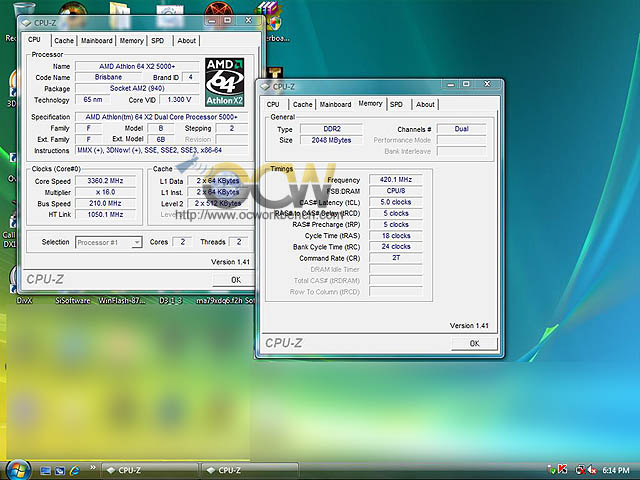Click CAS# Latency value 5.0 clocks
The image size is (640, 480).
(396, 202)
